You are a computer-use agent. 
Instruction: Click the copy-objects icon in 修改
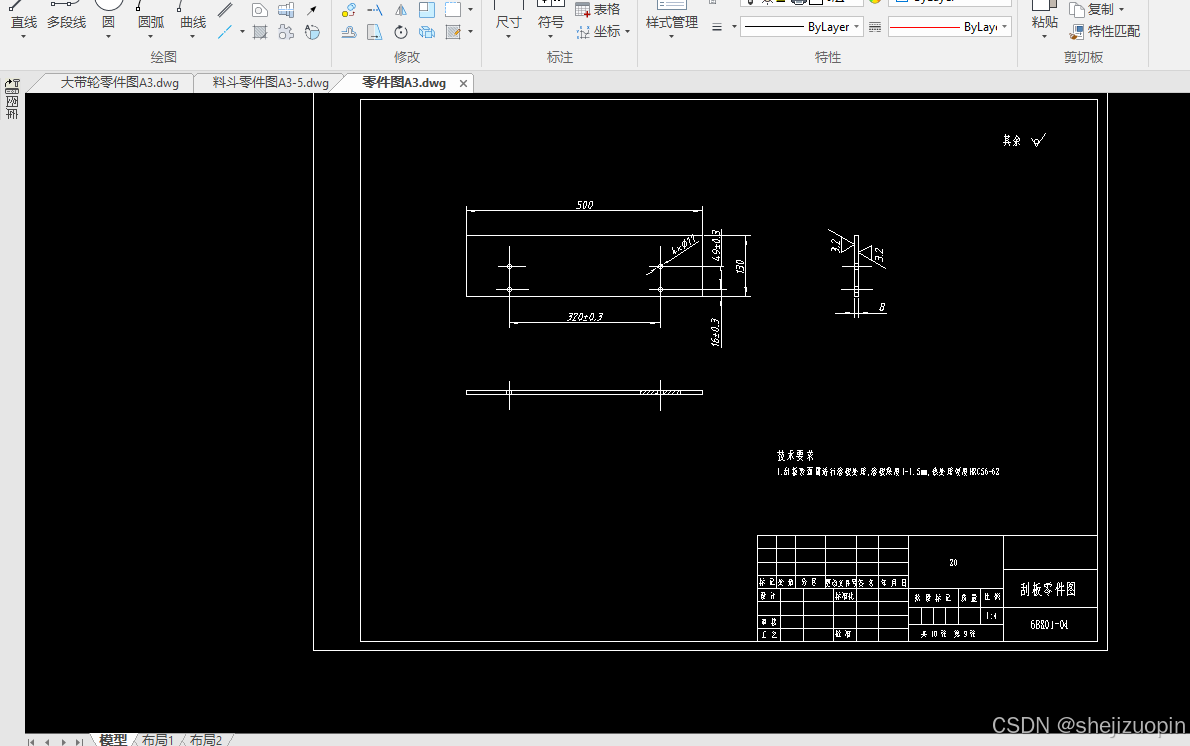click(349, 10)
